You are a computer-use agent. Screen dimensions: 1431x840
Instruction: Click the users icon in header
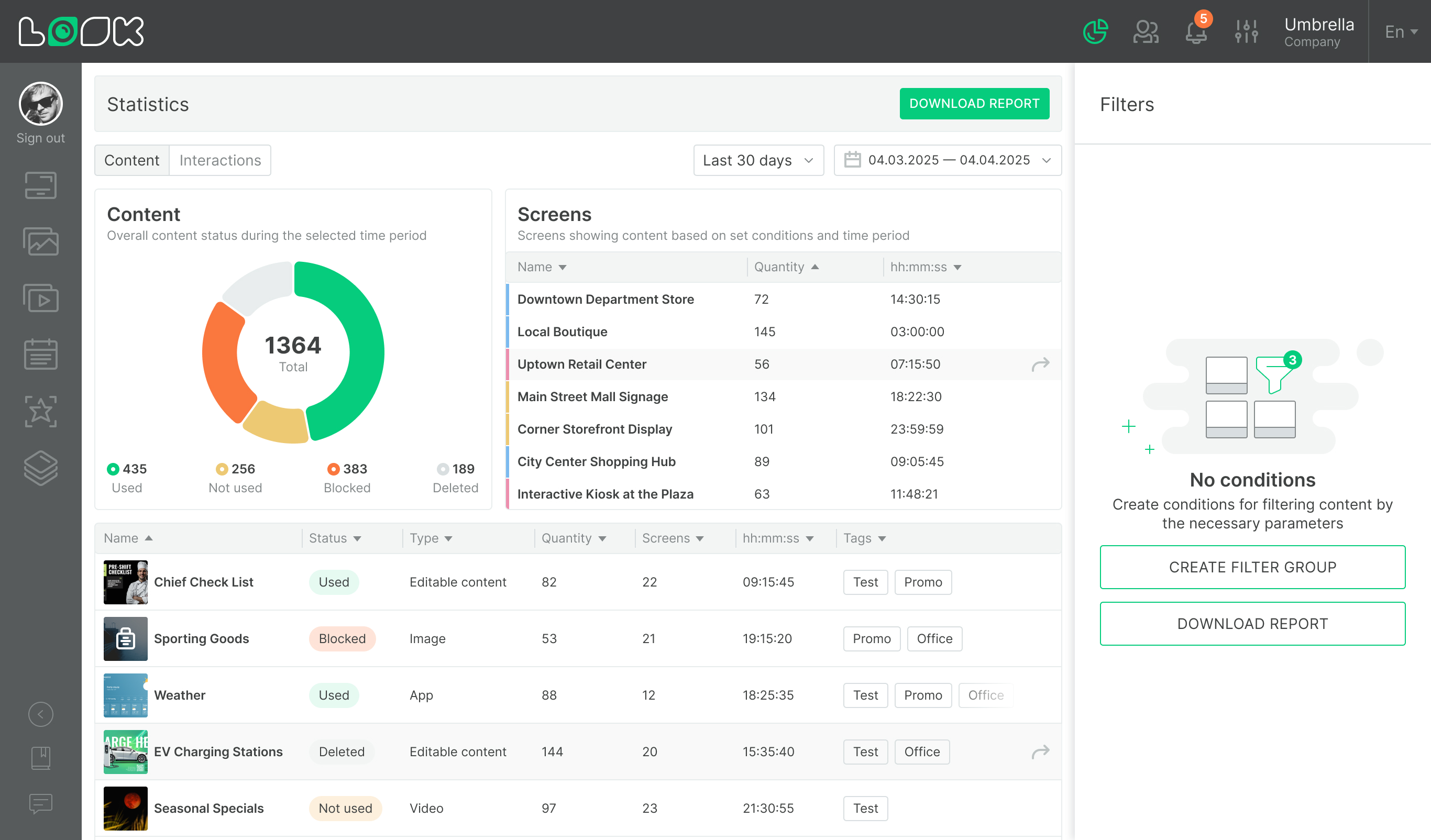click(x=1146, y=32)
